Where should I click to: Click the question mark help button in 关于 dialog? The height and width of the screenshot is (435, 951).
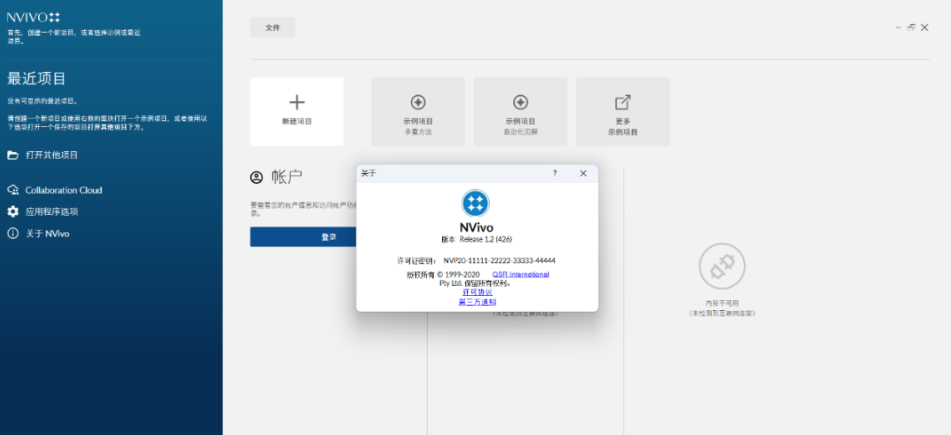coord(555,173)
